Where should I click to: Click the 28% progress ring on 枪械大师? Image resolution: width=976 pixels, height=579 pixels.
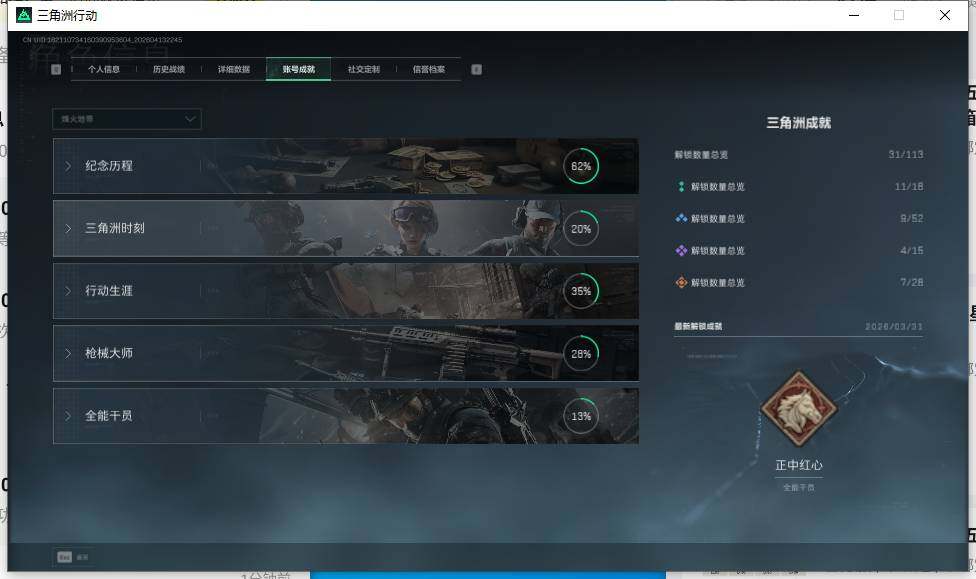(581, 353)
